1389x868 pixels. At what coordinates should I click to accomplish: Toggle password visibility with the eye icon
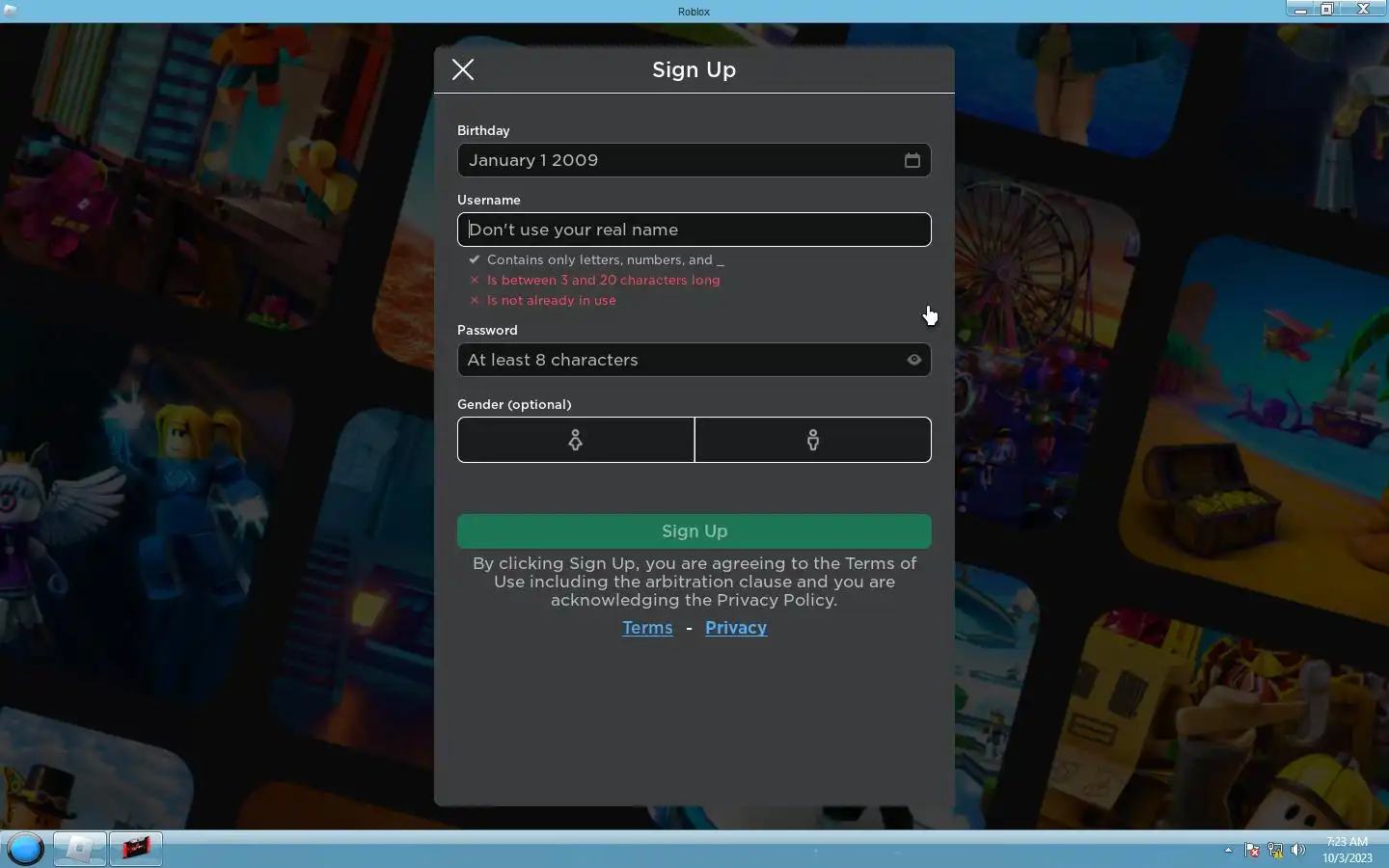[914, 360]
